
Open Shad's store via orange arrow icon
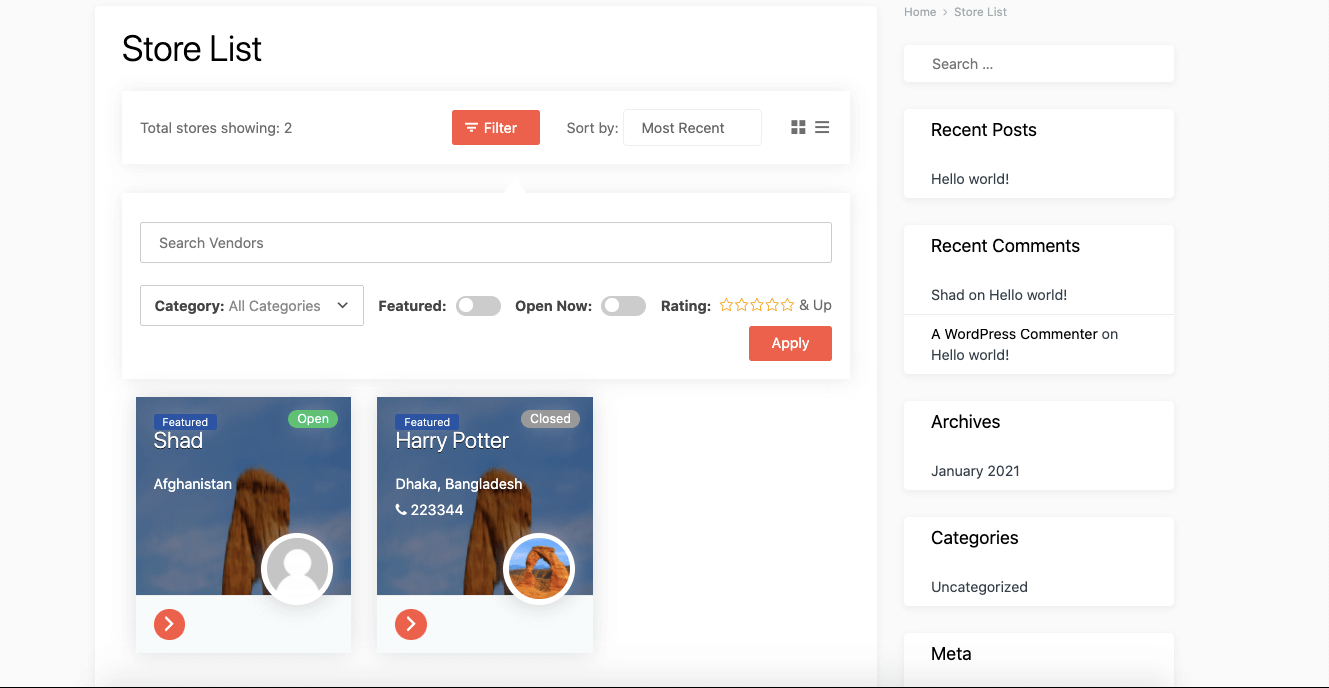click(169, 624)
